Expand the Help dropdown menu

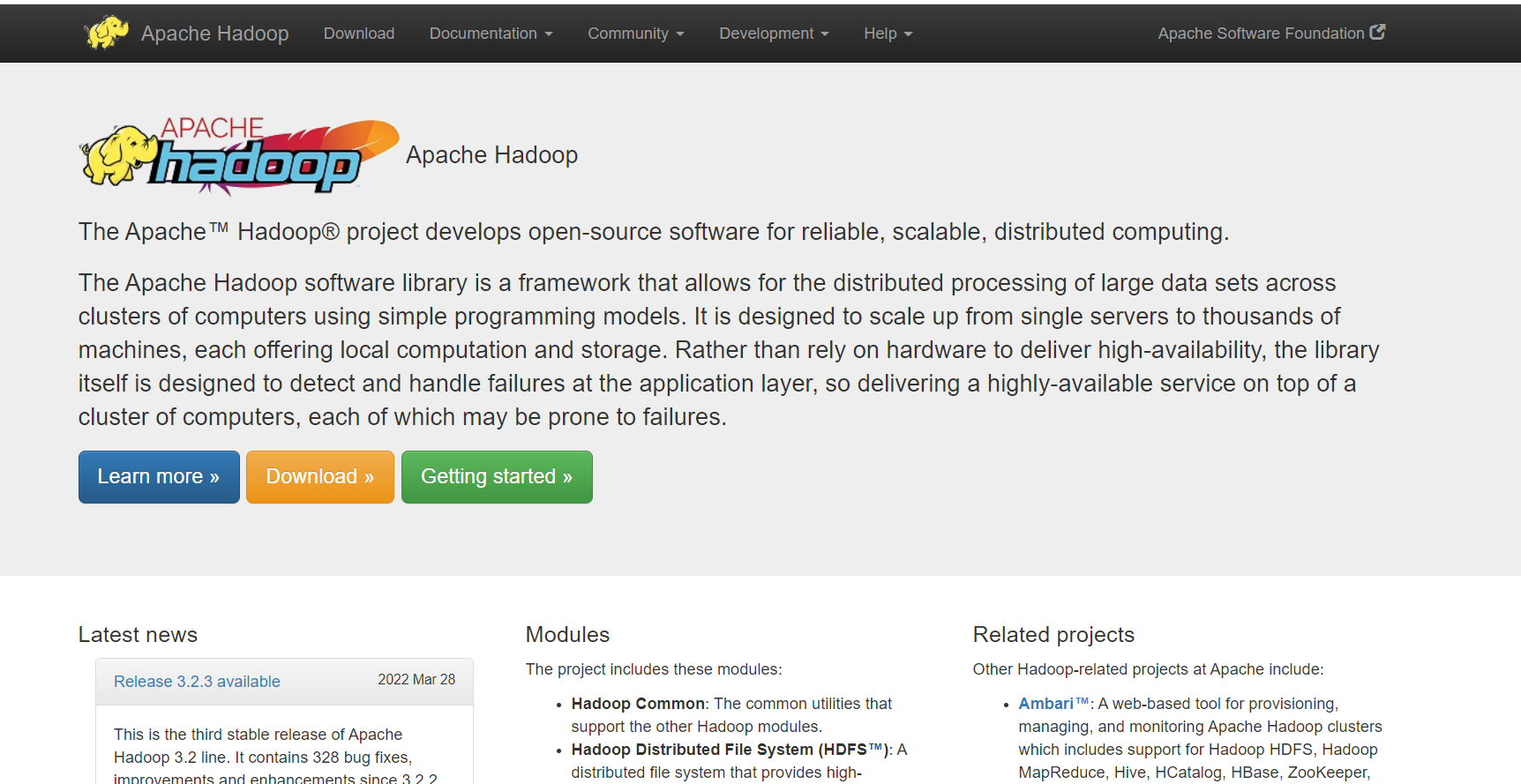[888, 34]
